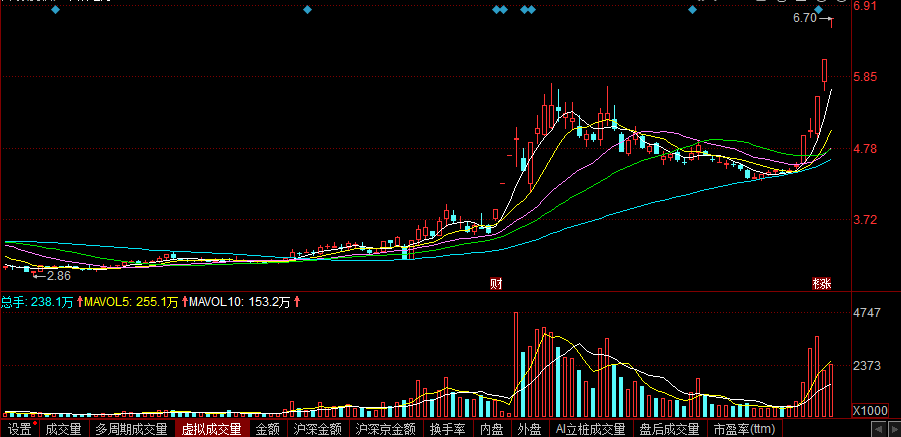
Task: Select the 内盘 tab
Action: (492, 429)
